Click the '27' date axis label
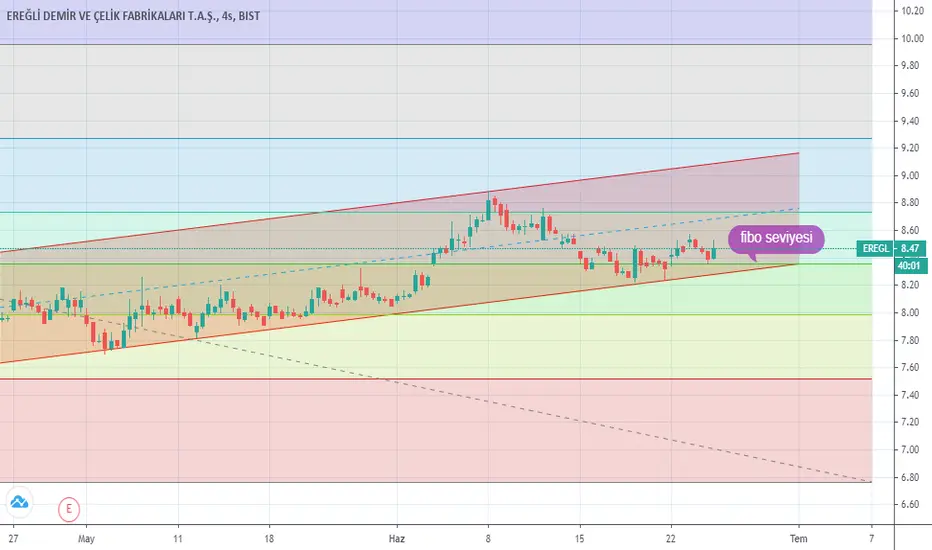 [x=13, y=539]
